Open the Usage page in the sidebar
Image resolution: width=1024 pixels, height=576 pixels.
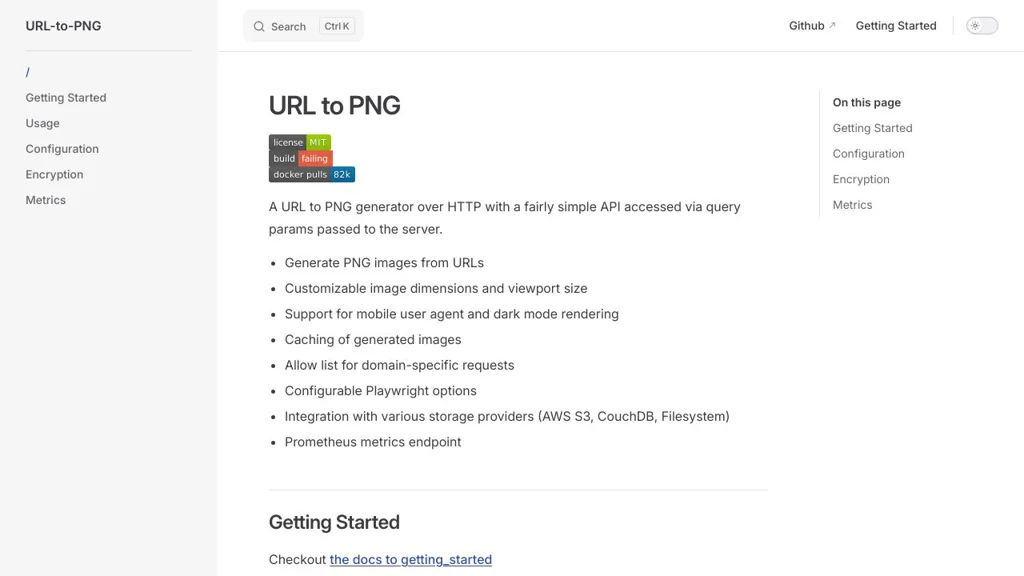tap(43, 123)
